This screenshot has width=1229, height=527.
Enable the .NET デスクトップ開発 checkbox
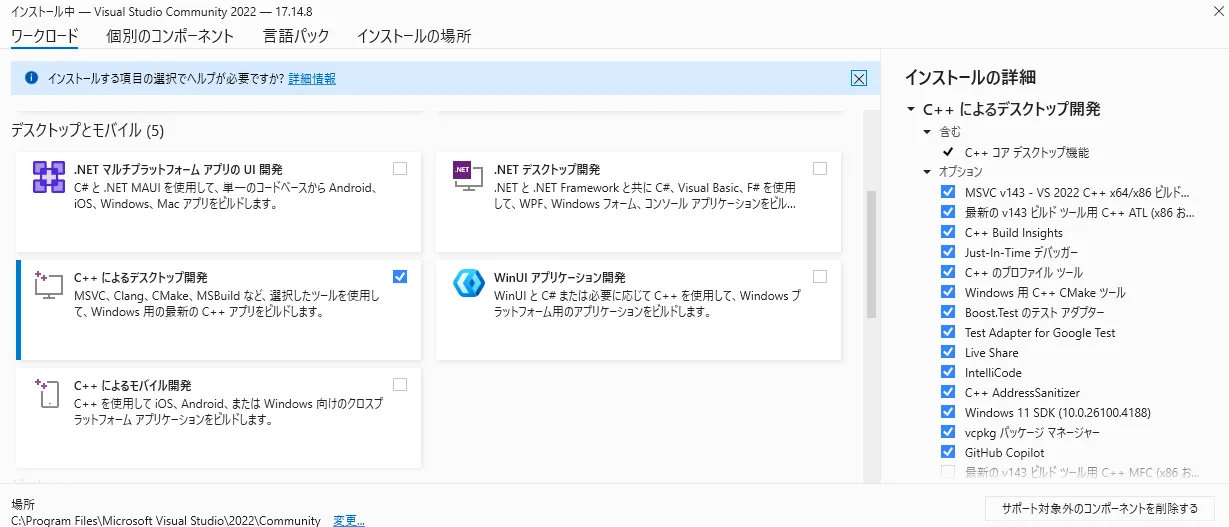click(820, 168)
